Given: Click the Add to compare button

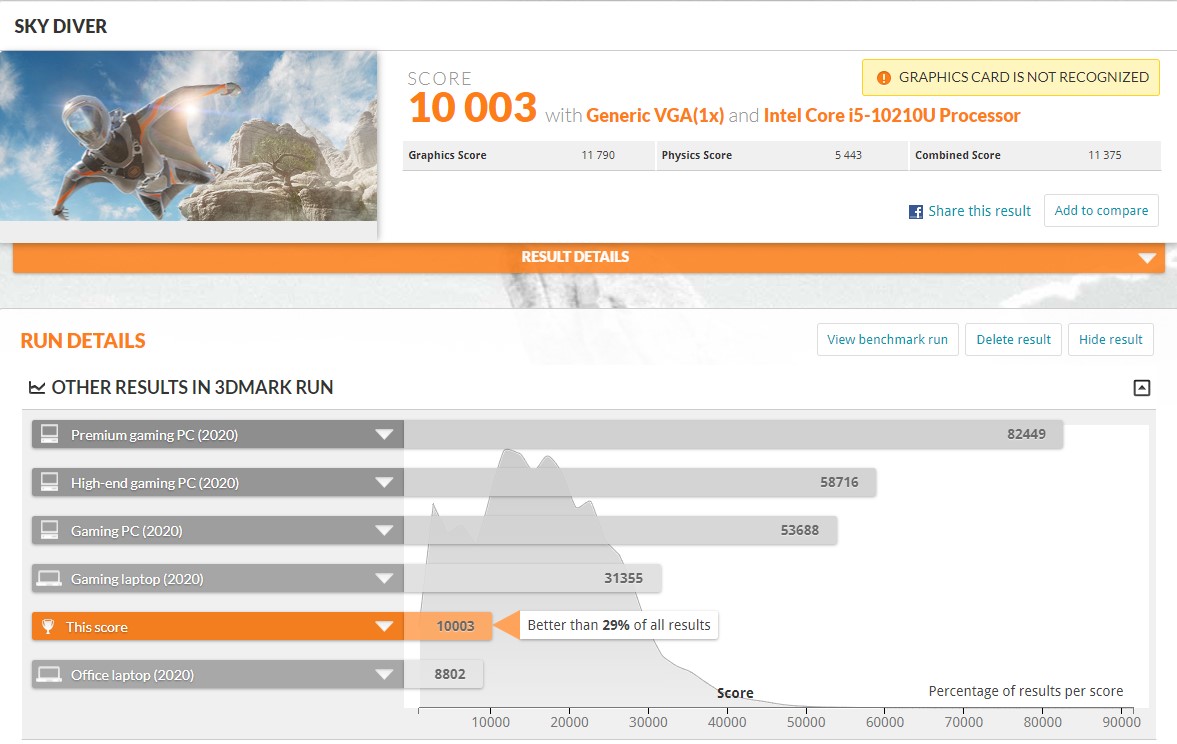Looking at the screenshot, I should point(1101,210).
